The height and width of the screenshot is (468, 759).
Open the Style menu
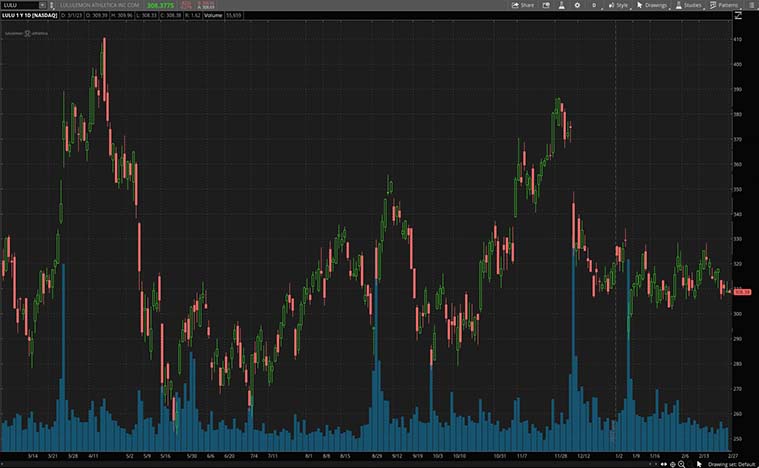point(619,5)
